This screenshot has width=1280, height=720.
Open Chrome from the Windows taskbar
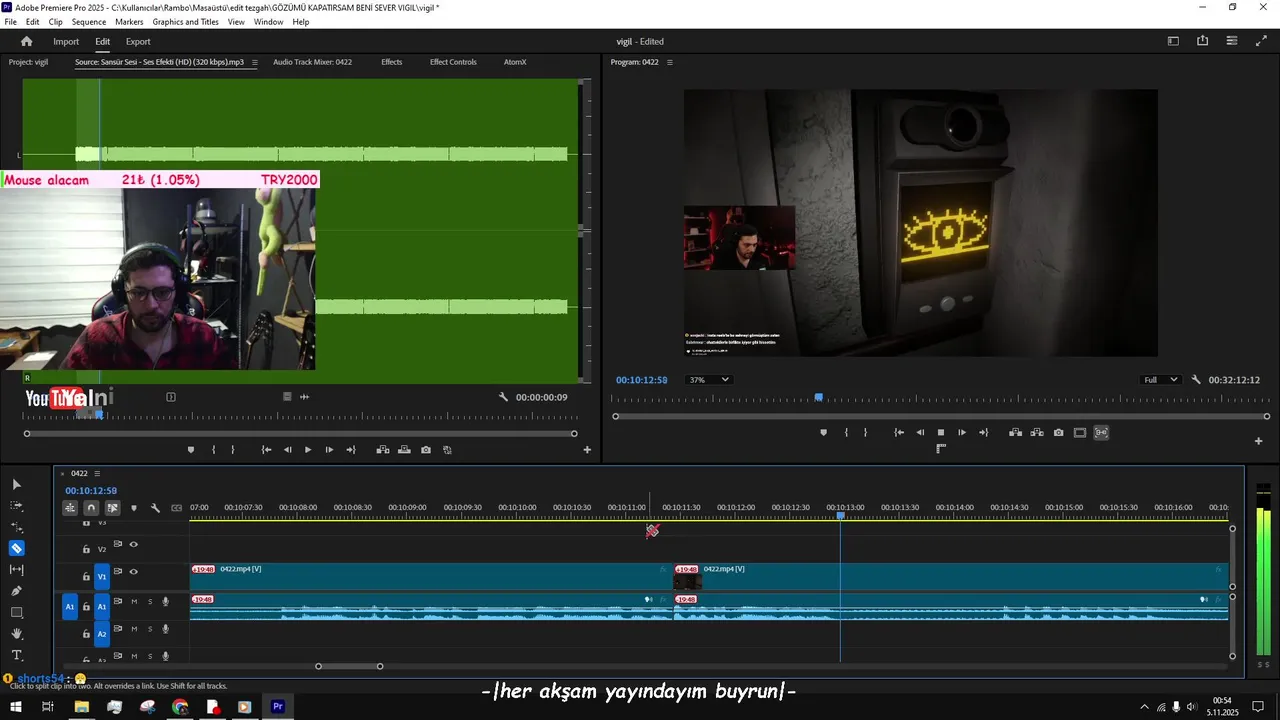(180, 707)
